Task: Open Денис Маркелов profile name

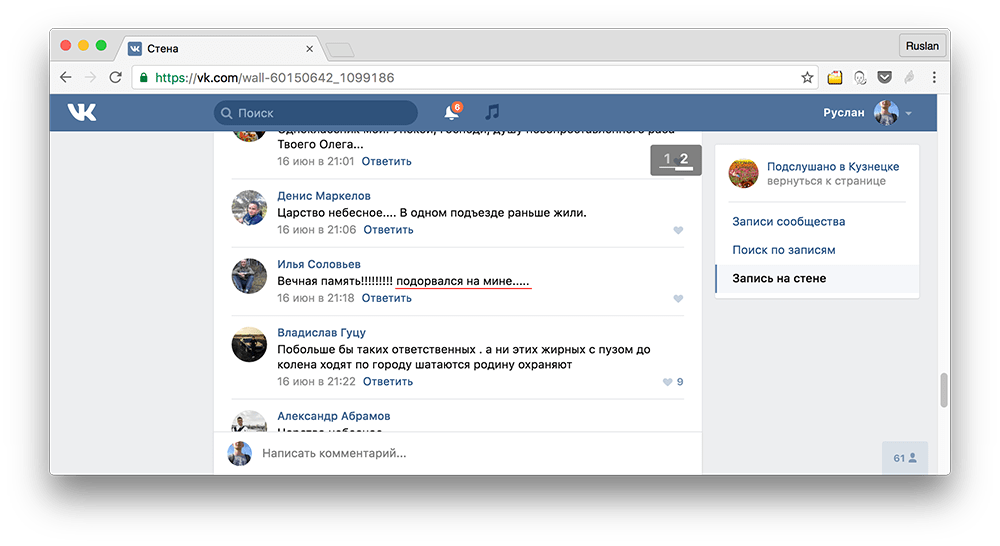Action: coord(324,196)
